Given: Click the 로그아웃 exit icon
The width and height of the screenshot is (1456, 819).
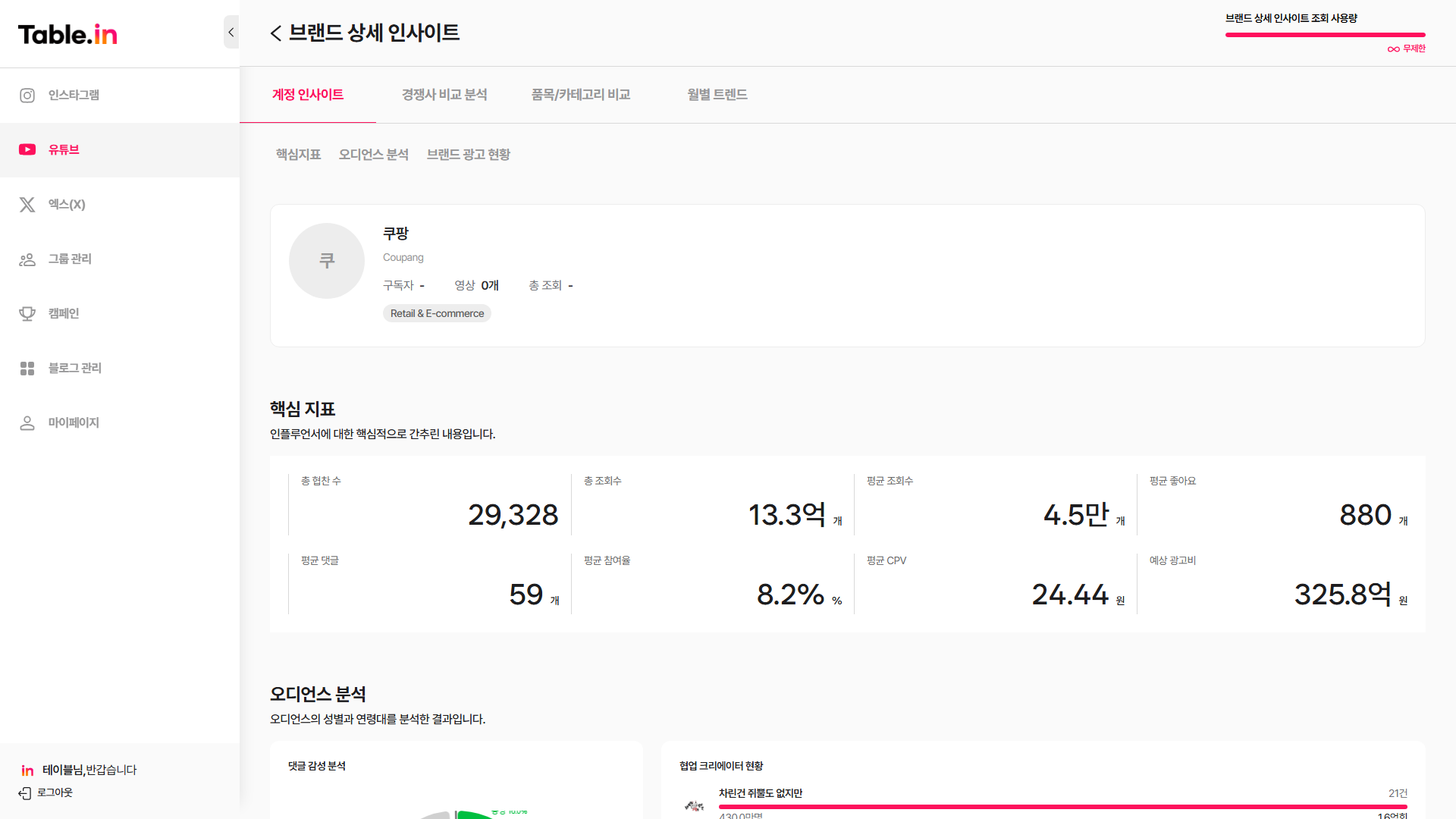Looking at the screenshot, I should point(25,793).
